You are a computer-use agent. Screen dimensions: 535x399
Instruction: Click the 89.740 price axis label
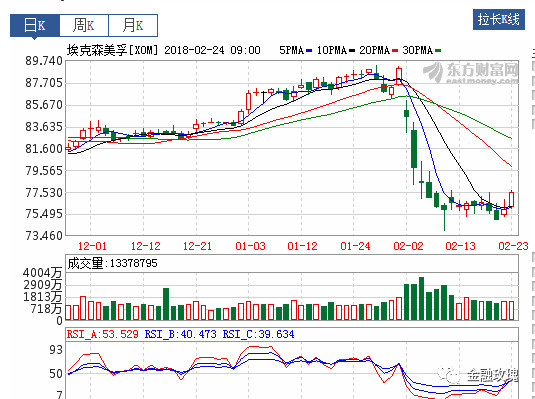coord(44,61)
